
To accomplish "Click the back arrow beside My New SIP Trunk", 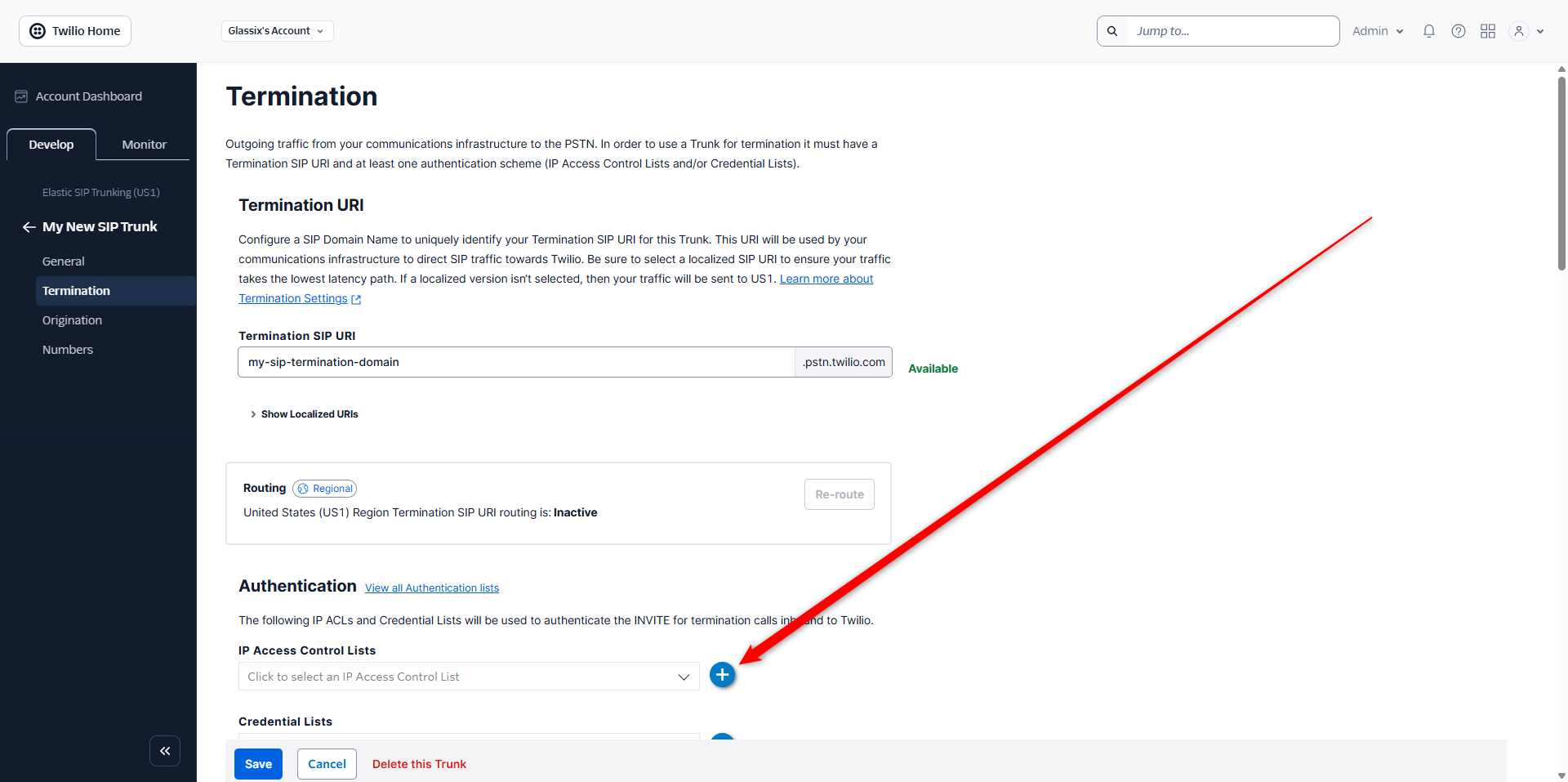I will coord(29,227).
